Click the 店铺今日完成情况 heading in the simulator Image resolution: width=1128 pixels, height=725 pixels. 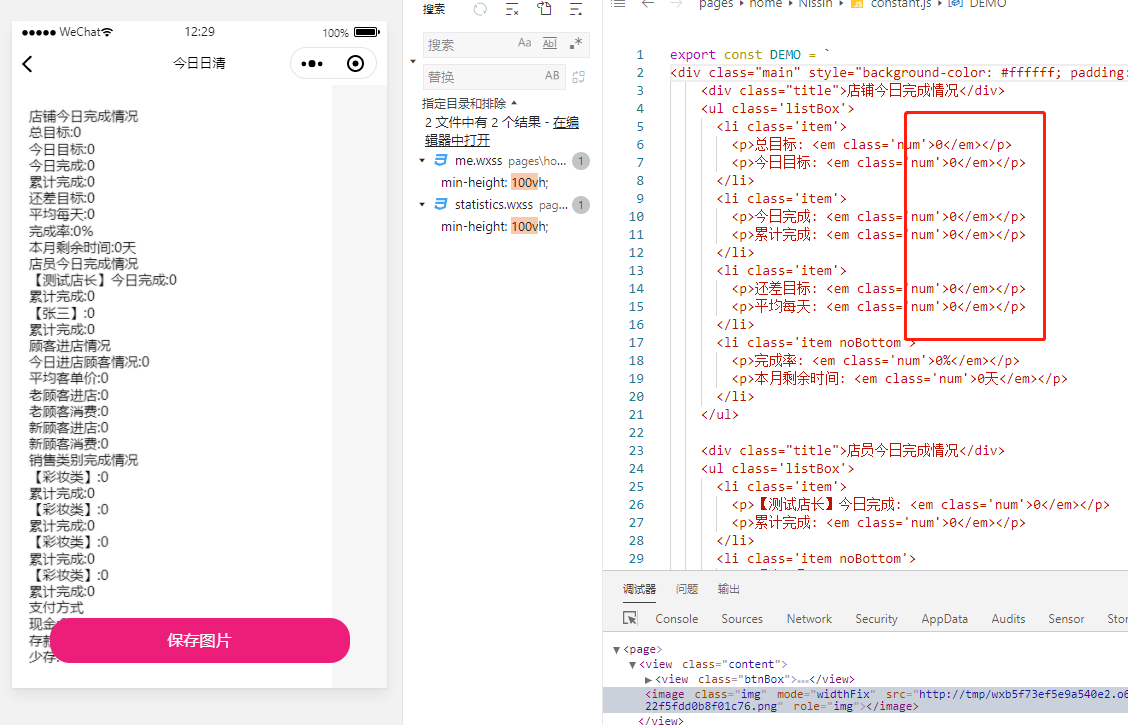83,117
